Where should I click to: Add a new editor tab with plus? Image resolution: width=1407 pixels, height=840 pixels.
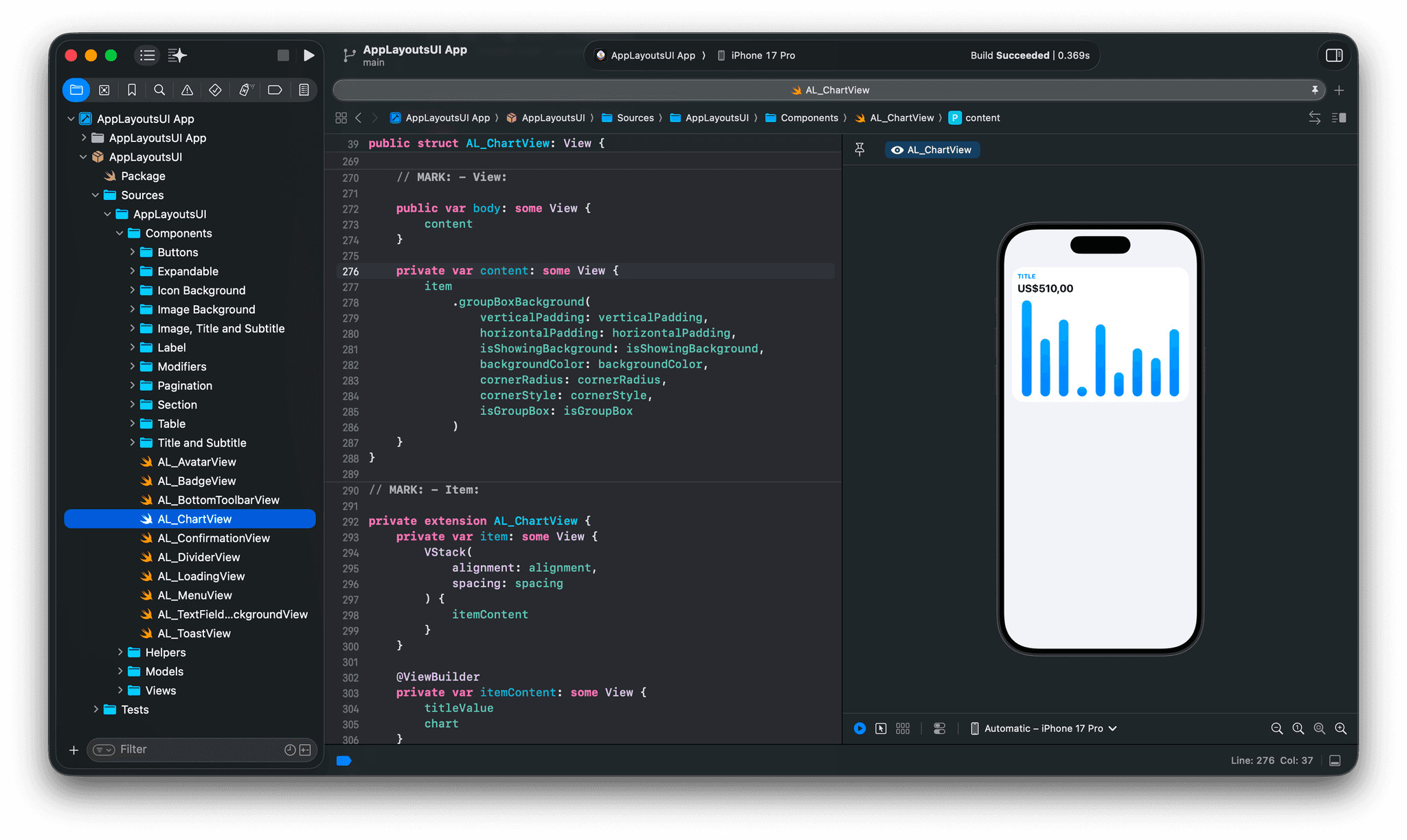[1339, 90]
